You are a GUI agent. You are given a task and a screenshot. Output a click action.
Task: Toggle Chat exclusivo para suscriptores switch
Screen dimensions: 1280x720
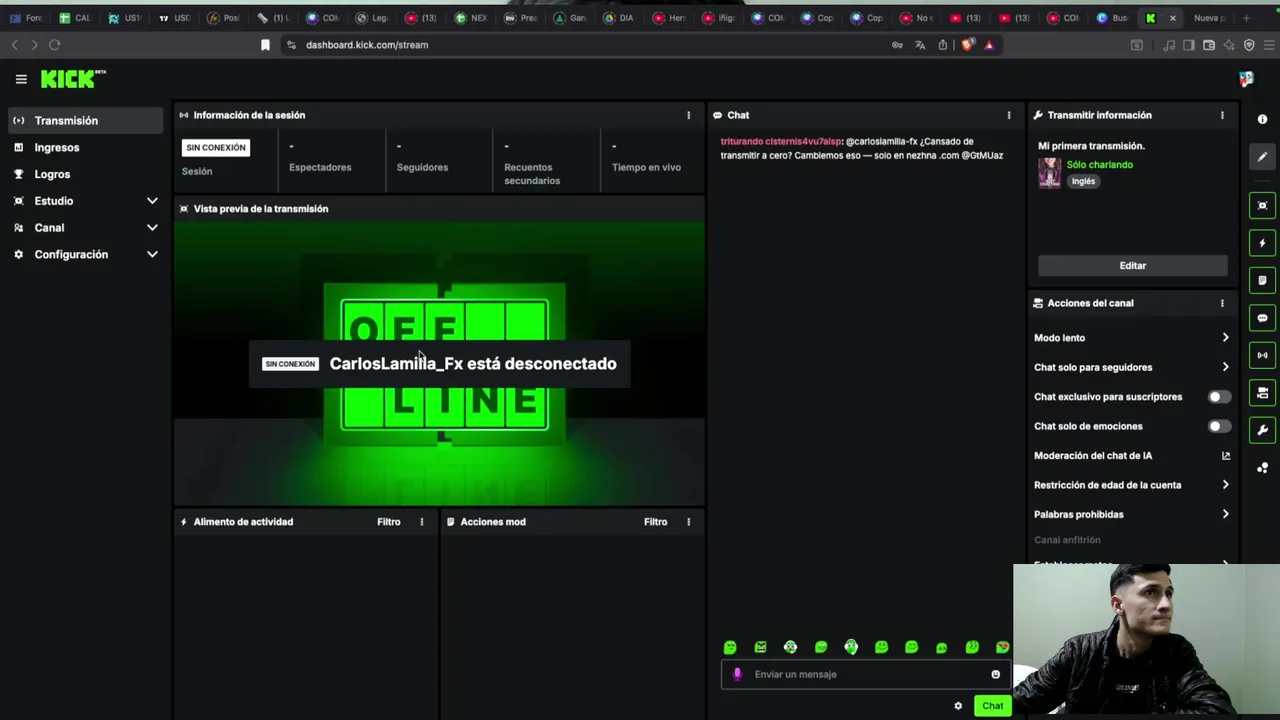(x=1218, y=397)
